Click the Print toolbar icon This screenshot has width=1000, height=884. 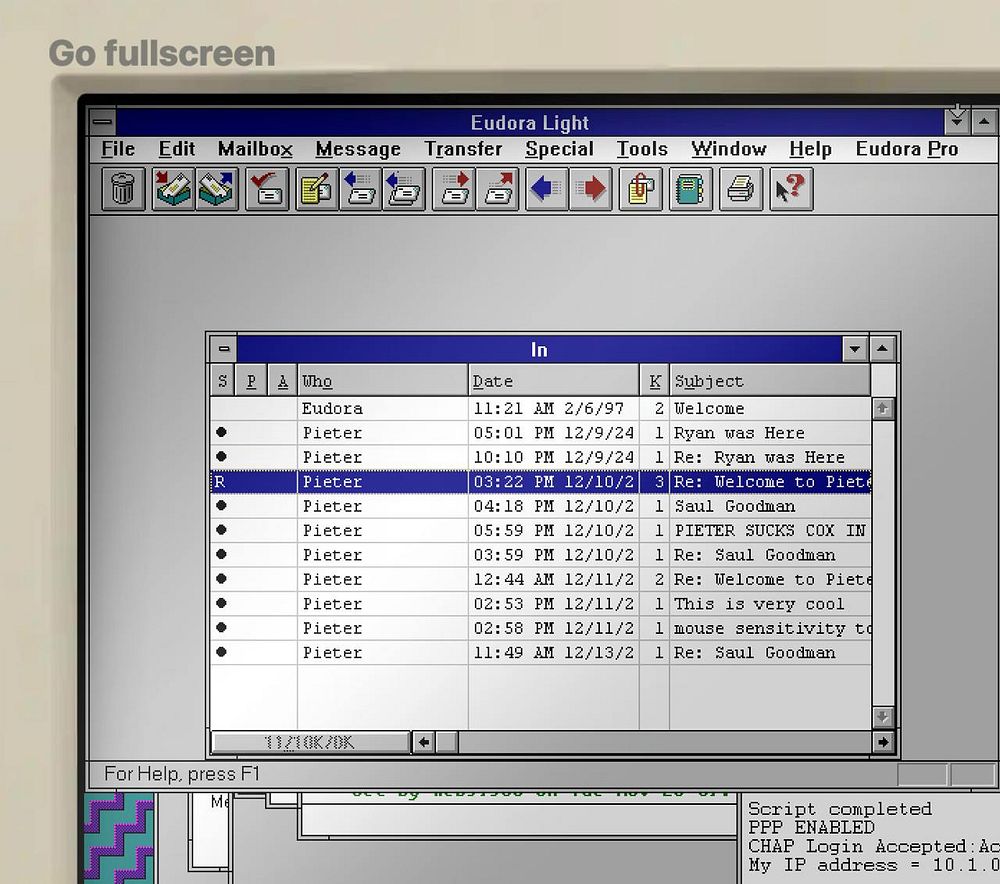[740, 189]
